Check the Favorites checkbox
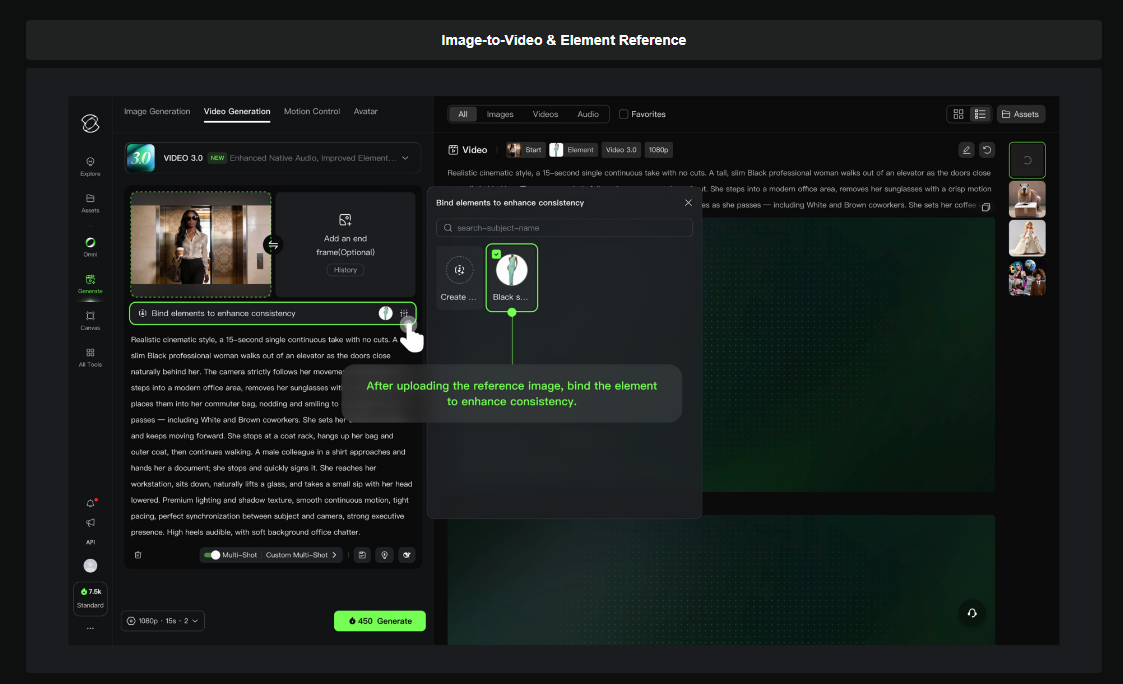The width and height of the screenshot is (1123, 684). (621, 113)
